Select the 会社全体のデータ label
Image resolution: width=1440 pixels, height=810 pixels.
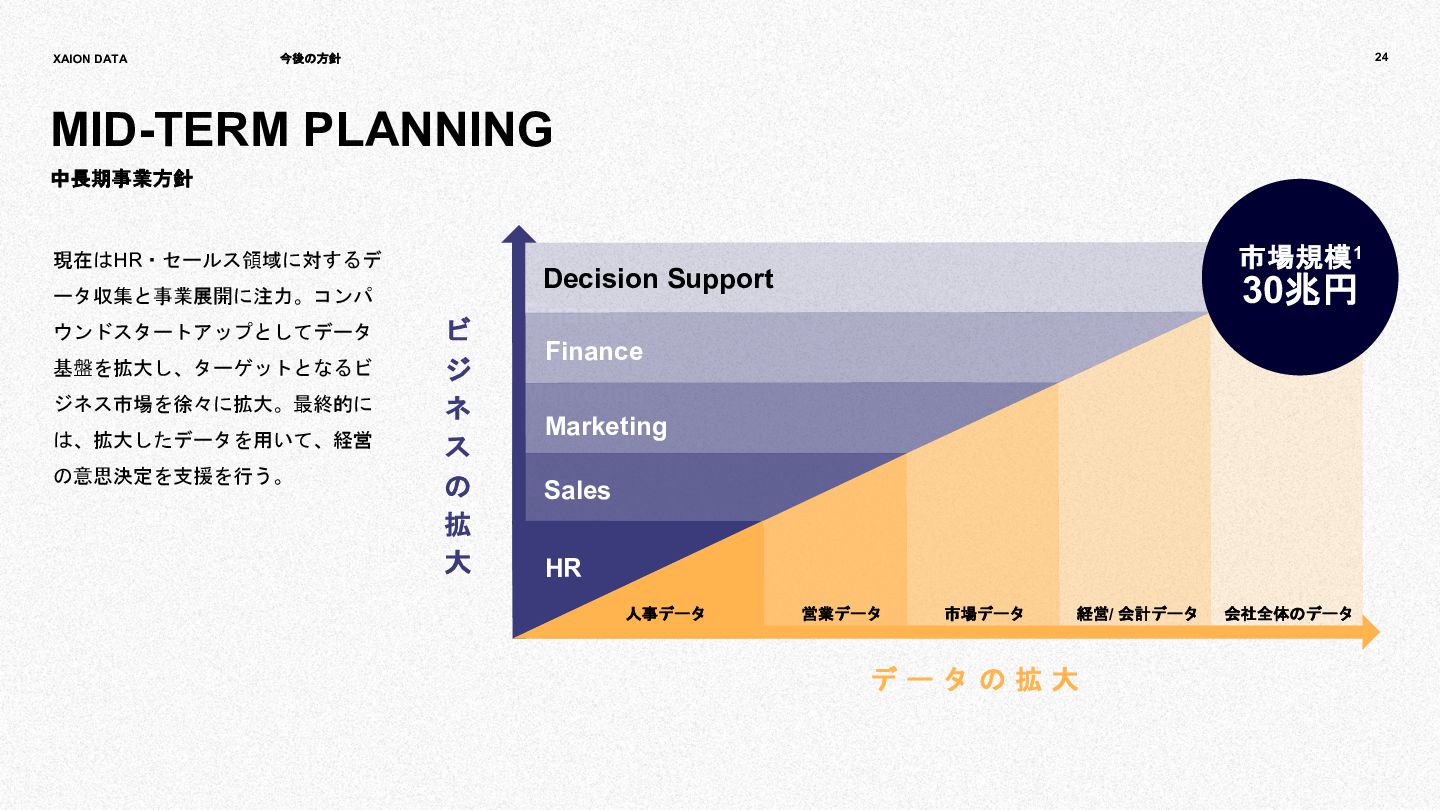tap(1288, 613)
